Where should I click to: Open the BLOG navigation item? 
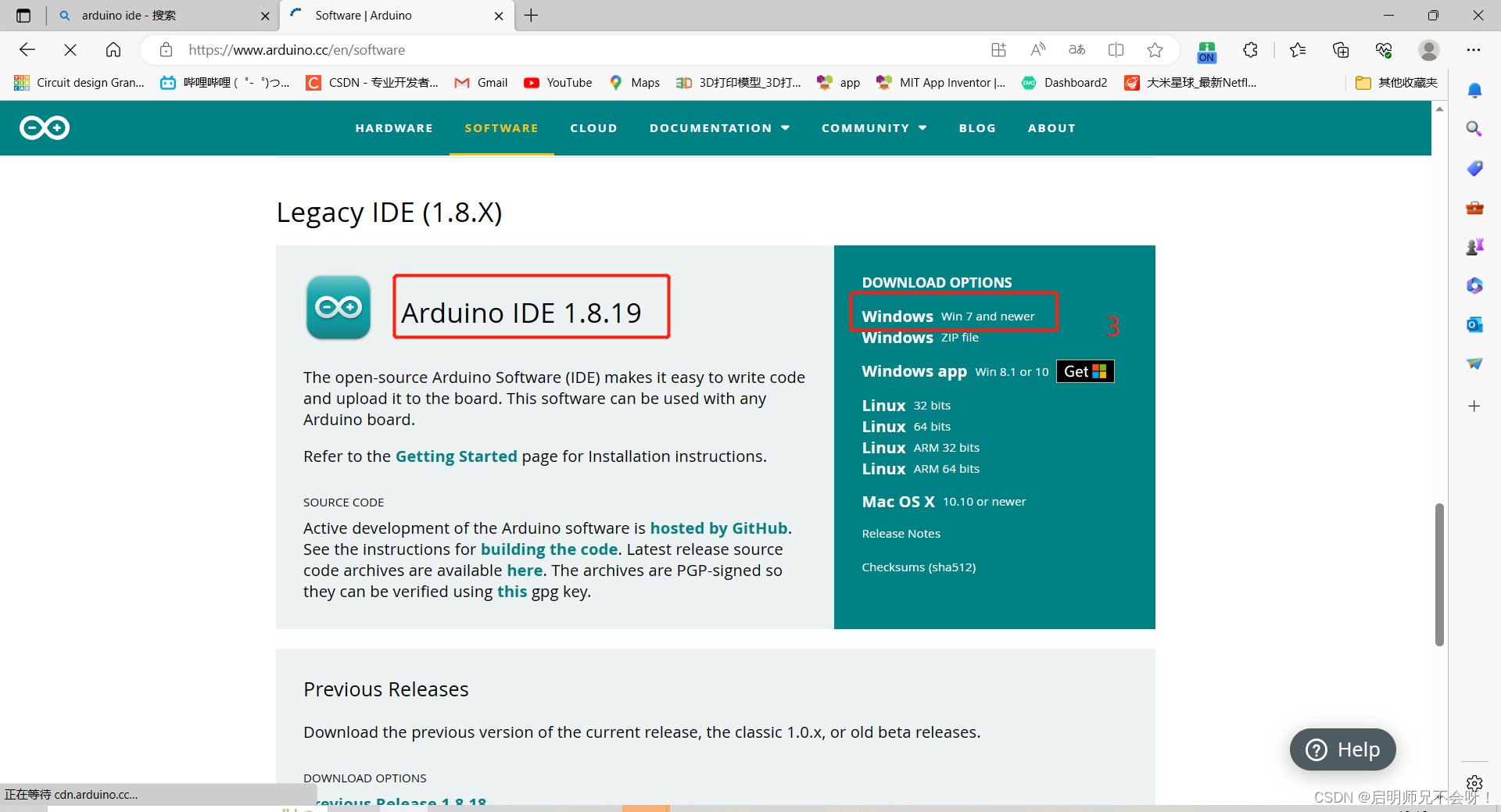click(977, 128)
